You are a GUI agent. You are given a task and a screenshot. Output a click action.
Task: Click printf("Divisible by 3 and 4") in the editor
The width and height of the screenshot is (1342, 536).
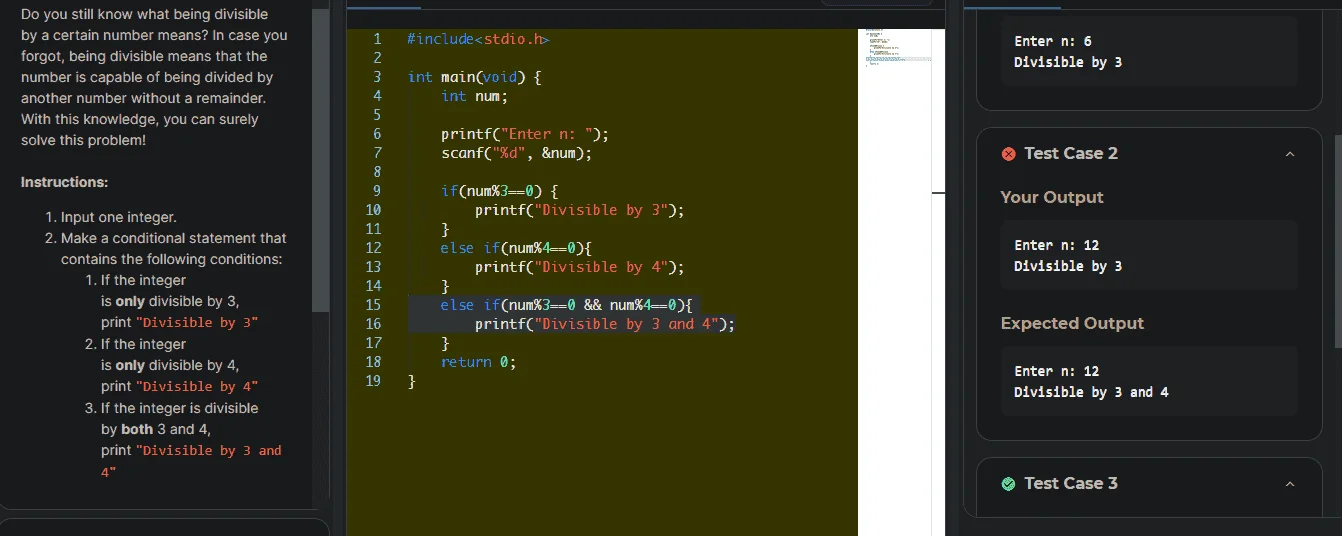click(604, 324)
